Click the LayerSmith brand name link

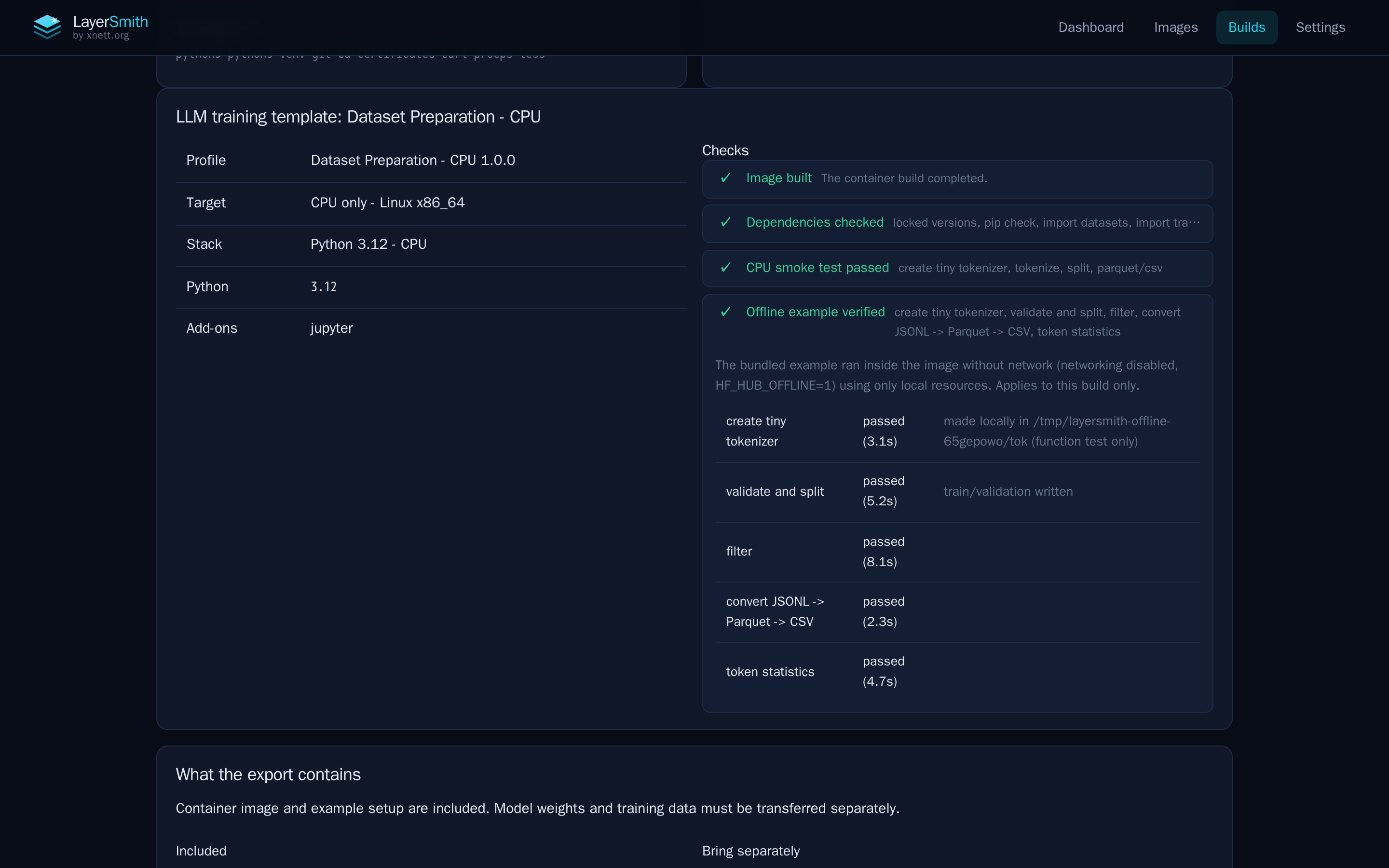pyautogui.click(x=110, y=22)
